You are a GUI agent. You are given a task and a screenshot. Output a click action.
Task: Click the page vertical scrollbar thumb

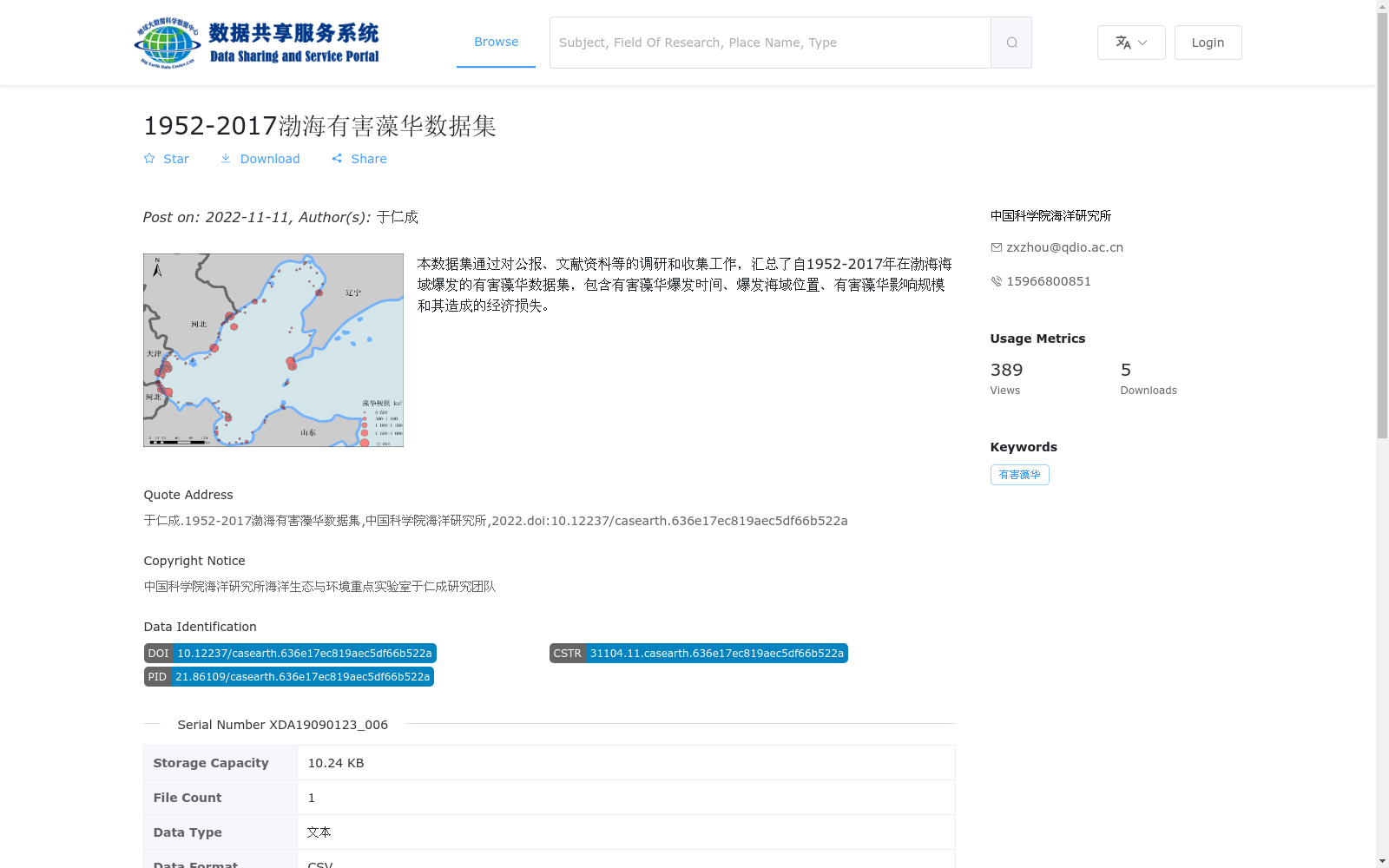tap(1382, 226)
